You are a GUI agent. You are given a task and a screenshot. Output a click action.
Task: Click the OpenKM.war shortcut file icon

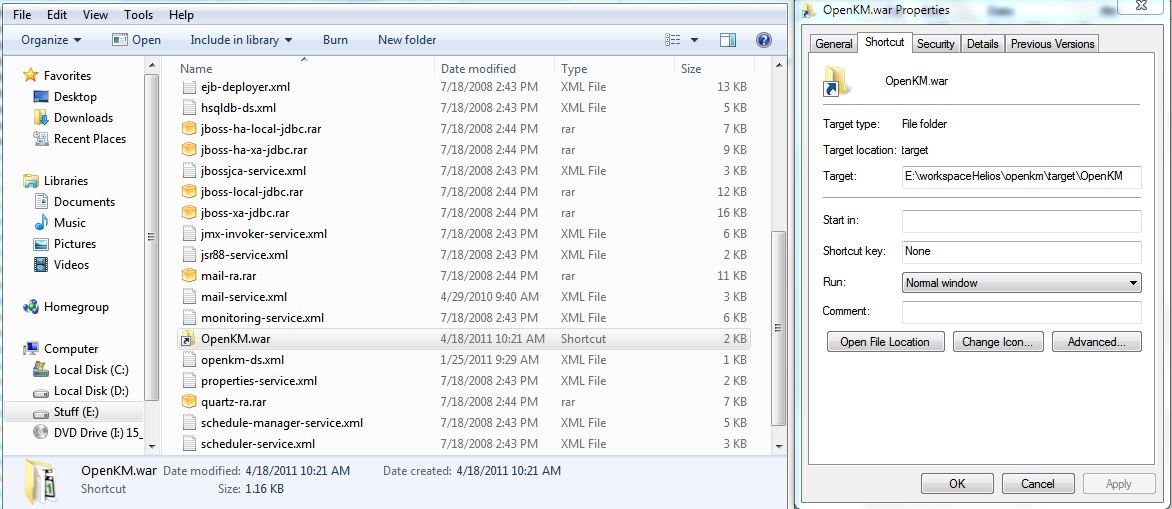pos(188,339)
